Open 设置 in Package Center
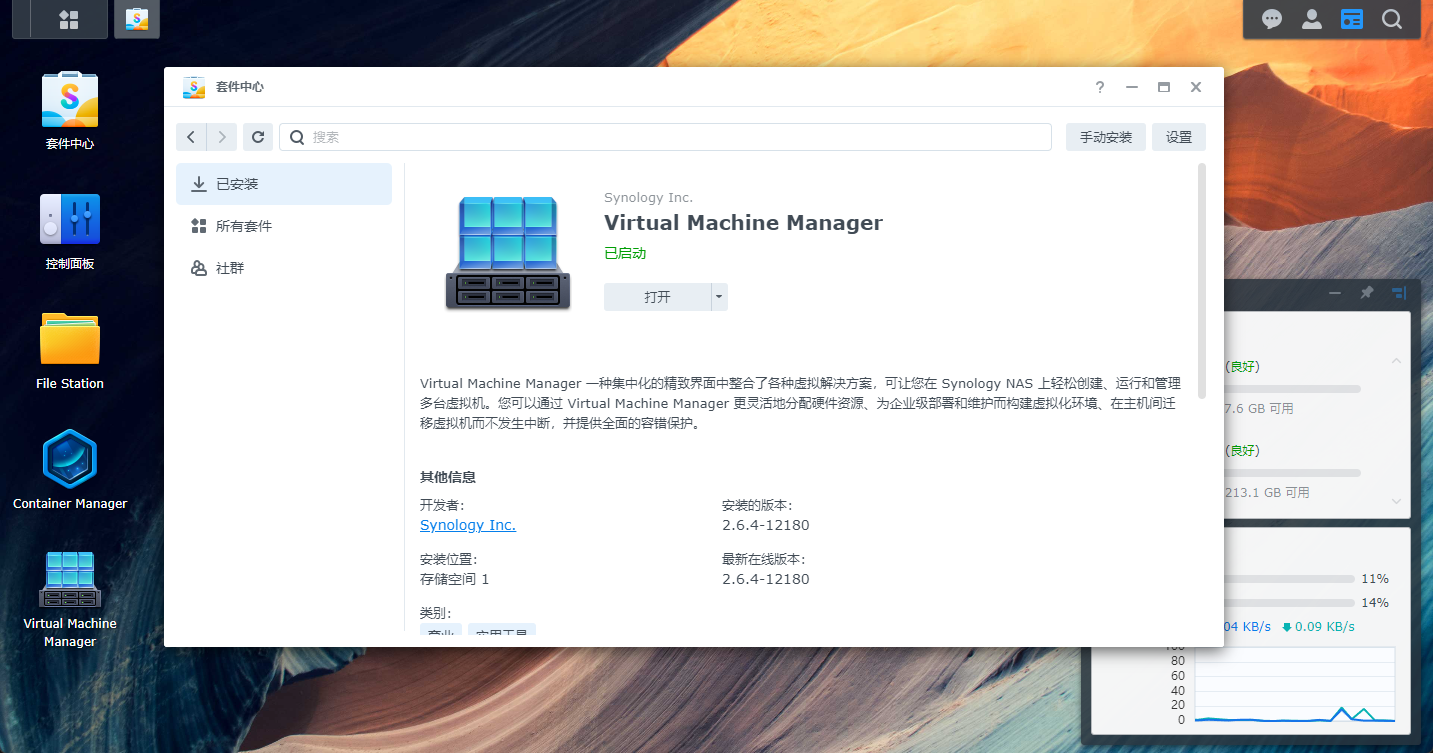The width and height of the screenshot is (1433, 753). [1179, 137]
